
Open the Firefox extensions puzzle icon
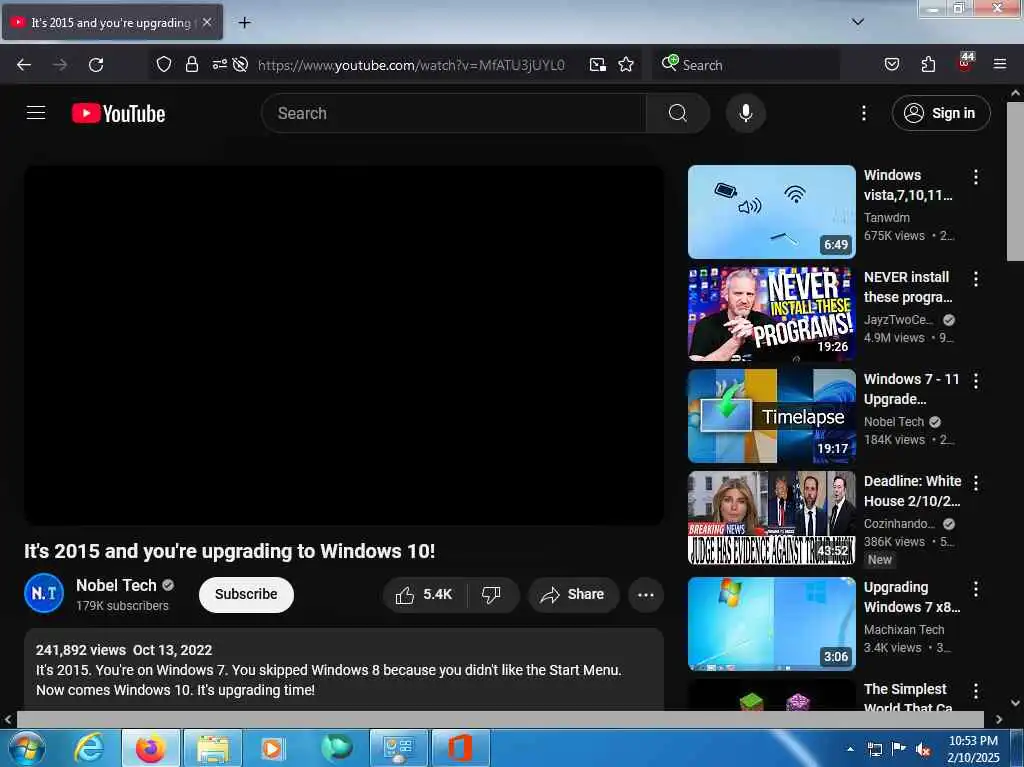928,64
